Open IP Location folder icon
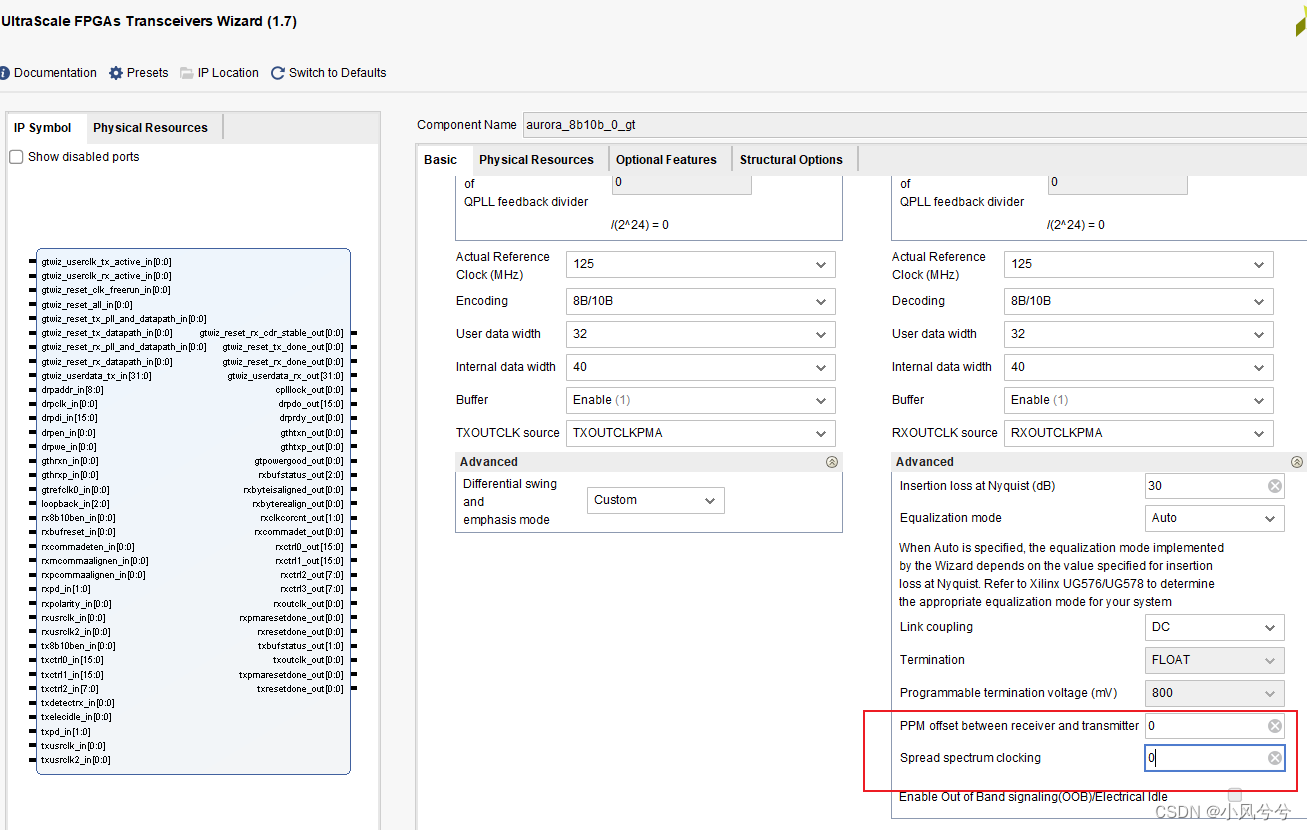The image size is (1307, 830). [x=187, y=73]
